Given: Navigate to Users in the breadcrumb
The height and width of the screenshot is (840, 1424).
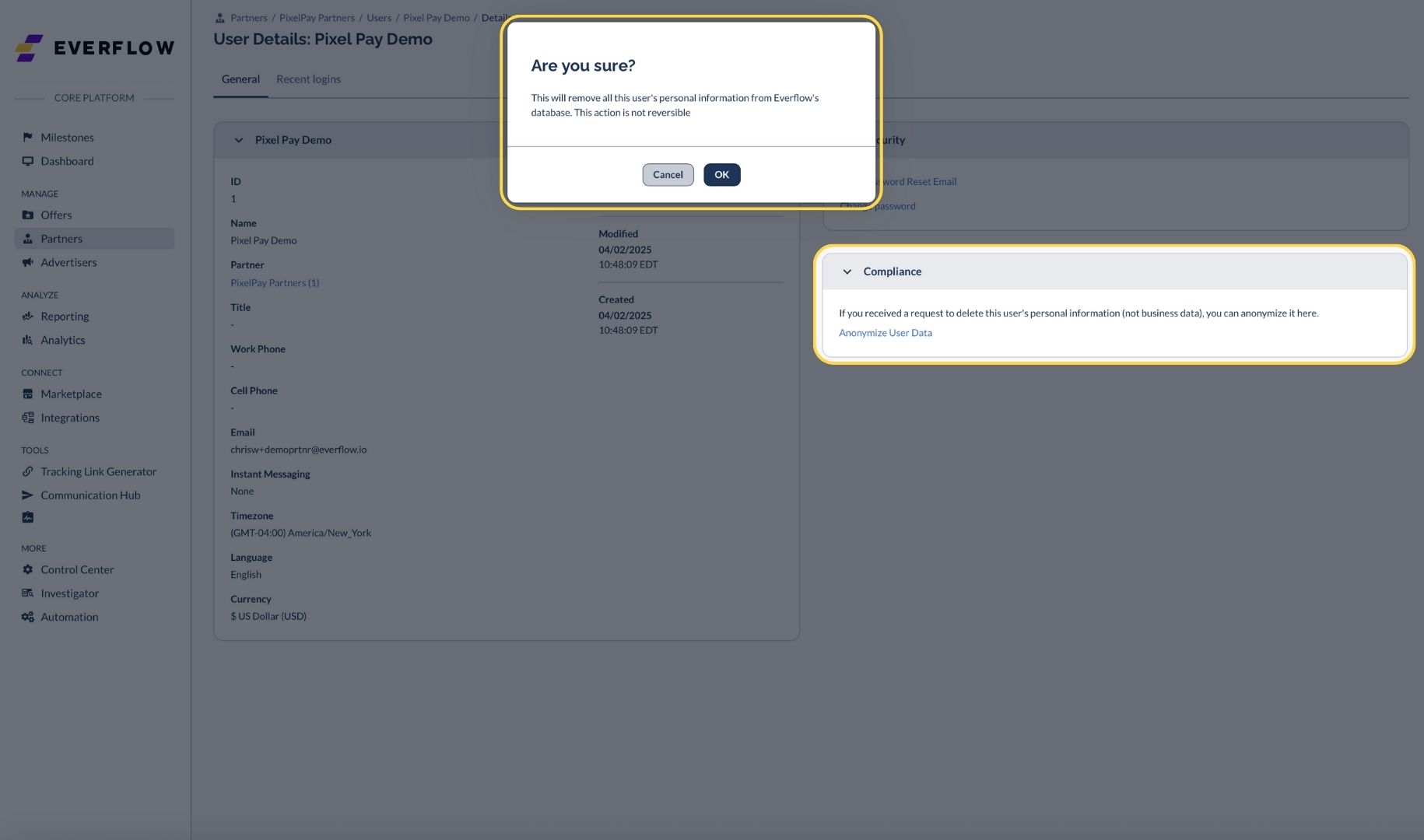Looking at the screenshot, I should click(379, 18).
